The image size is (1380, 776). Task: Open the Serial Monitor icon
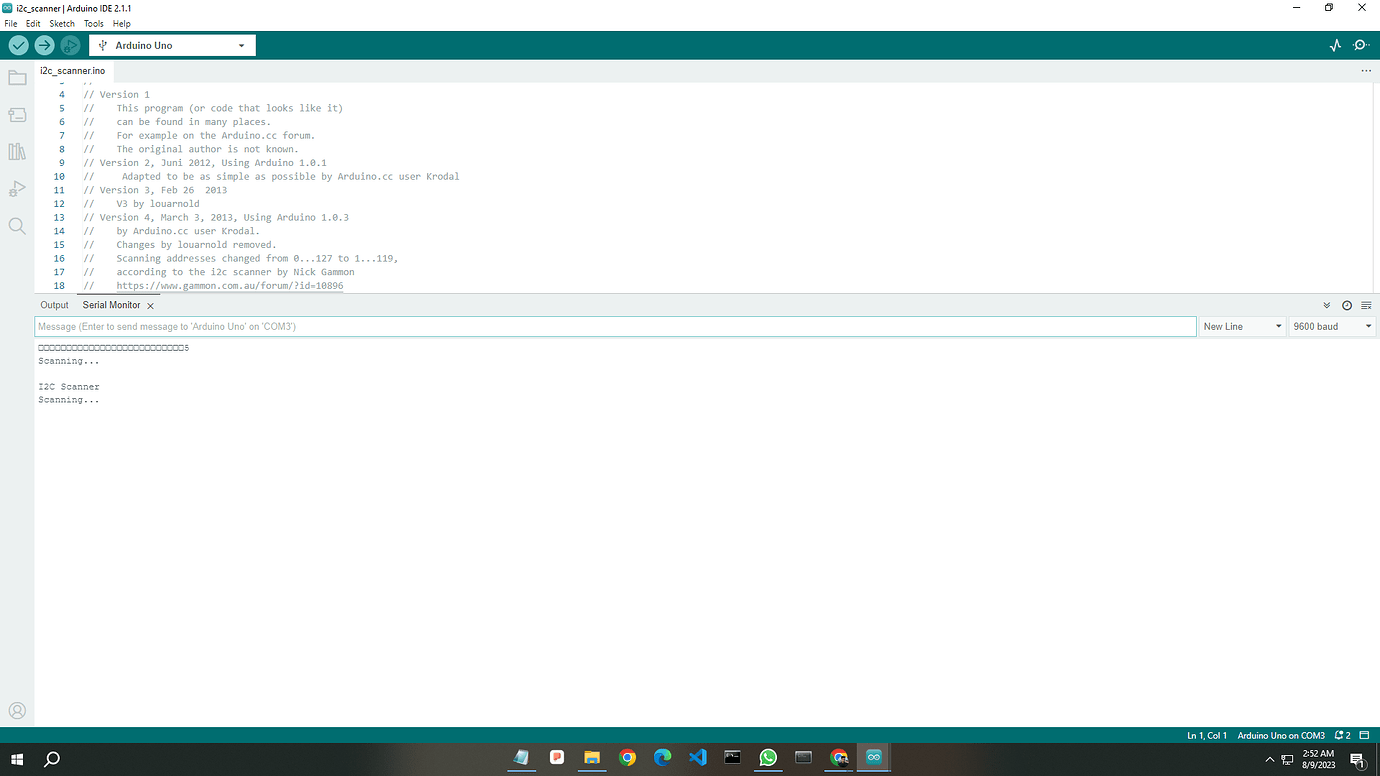[1361, 45]
